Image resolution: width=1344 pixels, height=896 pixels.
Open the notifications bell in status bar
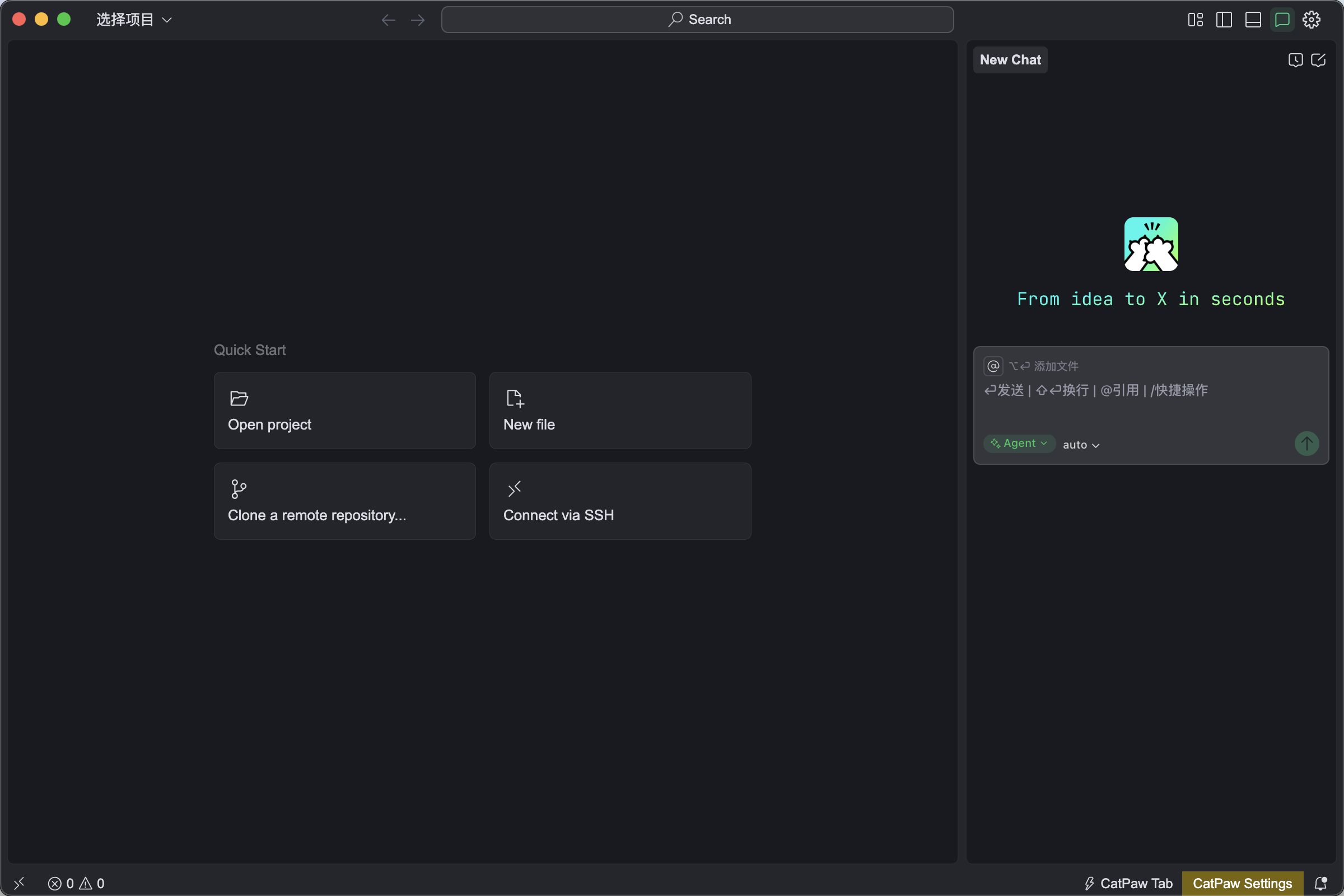point(1320,883)
